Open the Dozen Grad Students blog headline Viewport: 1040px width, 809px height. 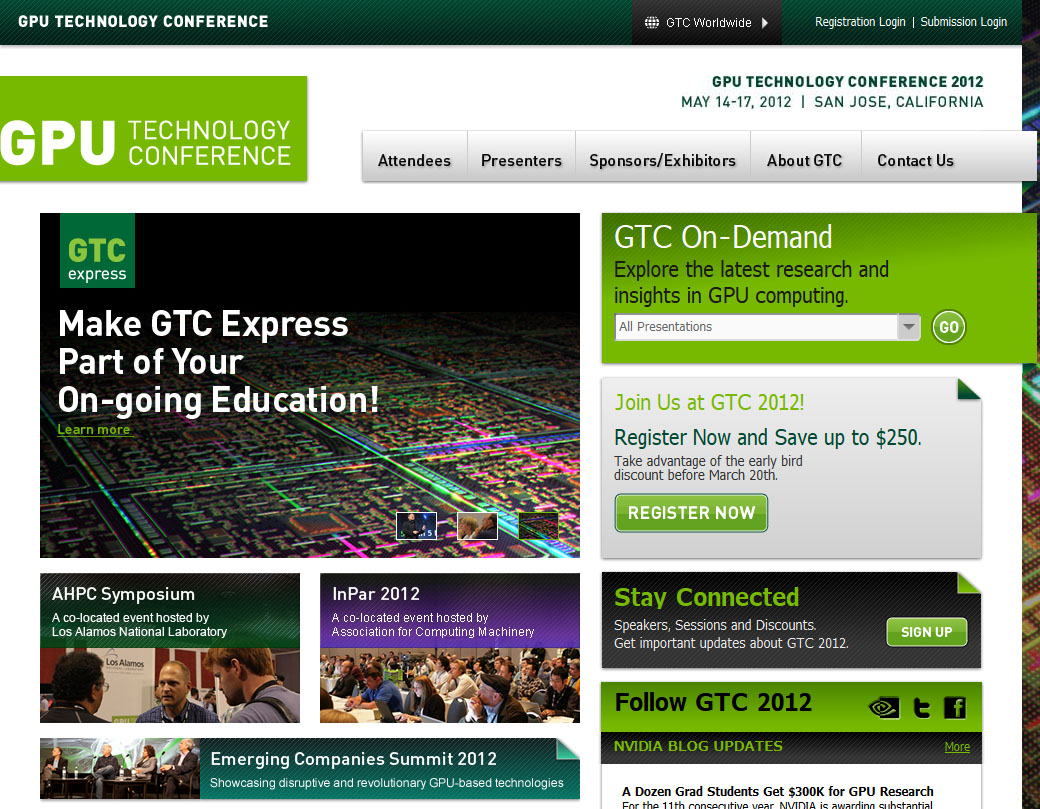tap(777, 791)
